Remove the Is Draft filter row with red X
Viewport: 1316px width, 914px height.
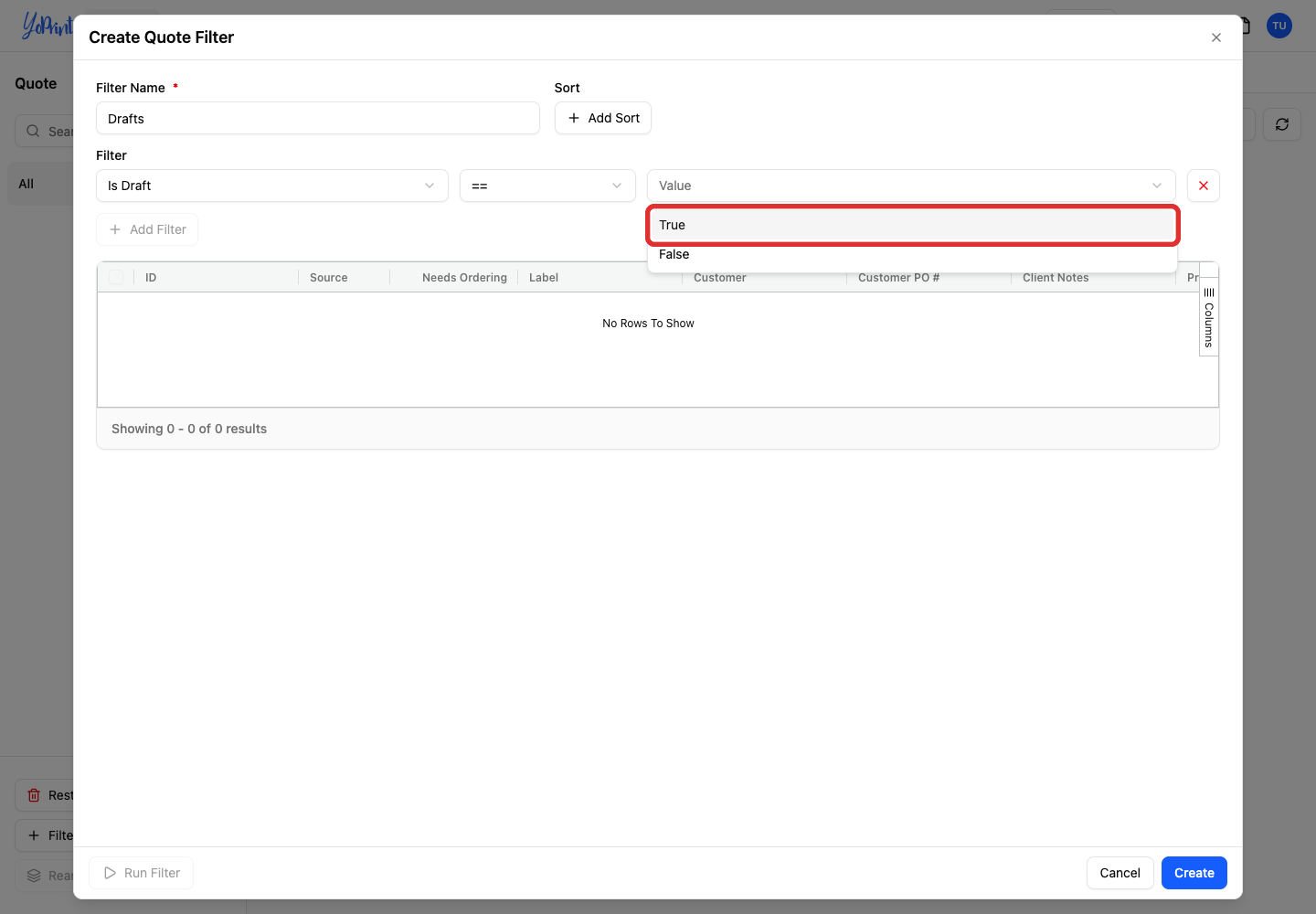1203,186
